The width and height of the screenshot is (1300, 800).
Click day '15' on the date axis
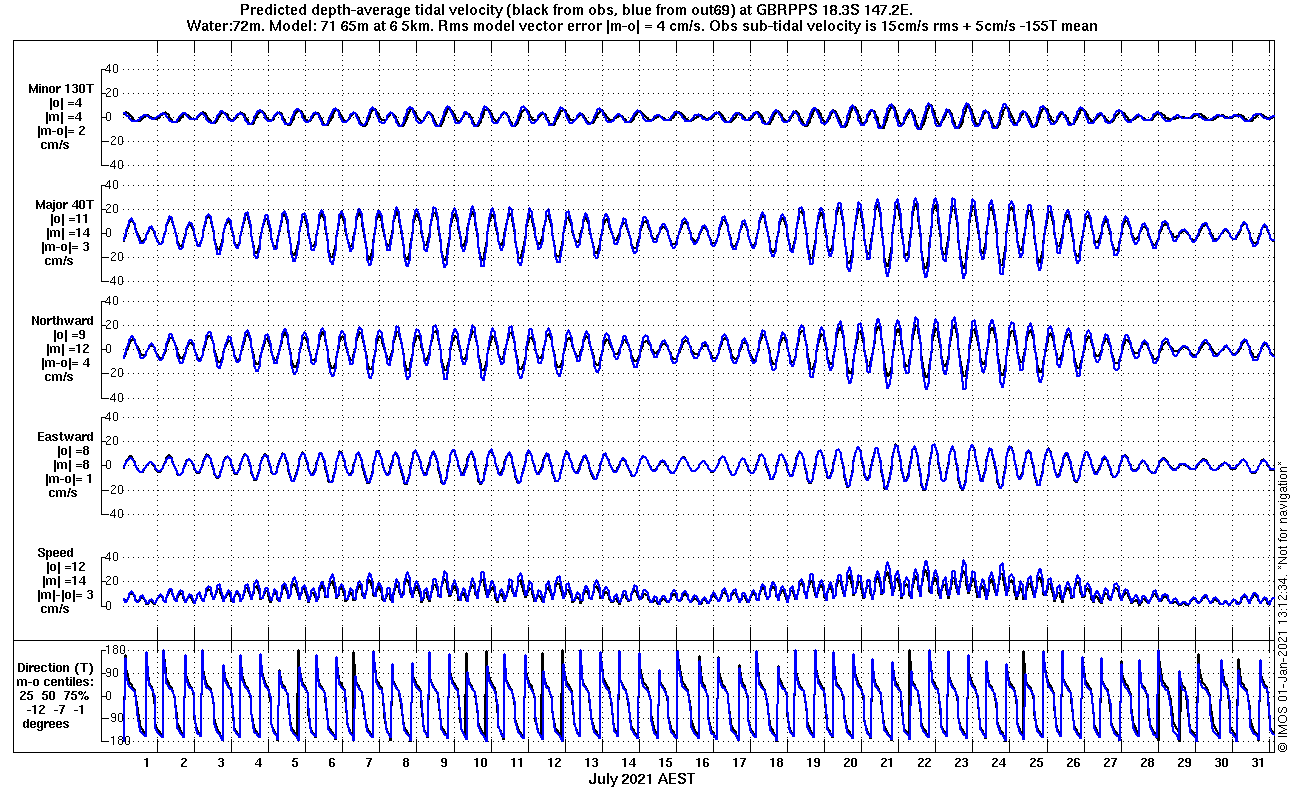pyautogui.click(x=665, y=762)
